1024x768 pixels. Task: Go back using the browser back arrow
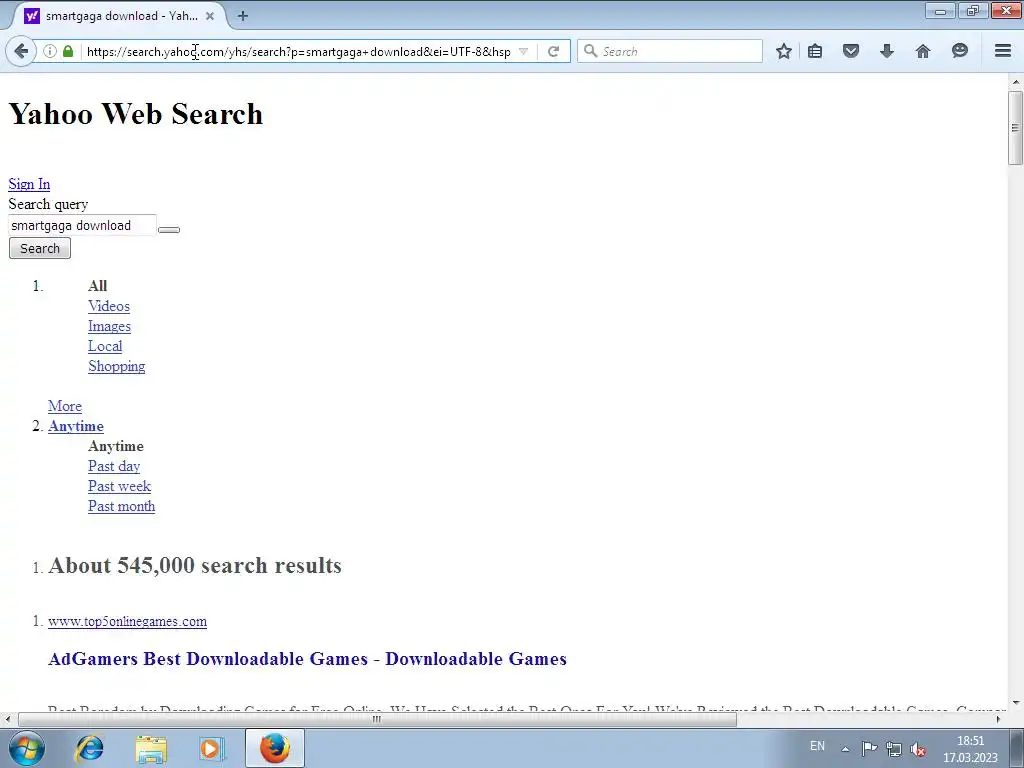21,51
